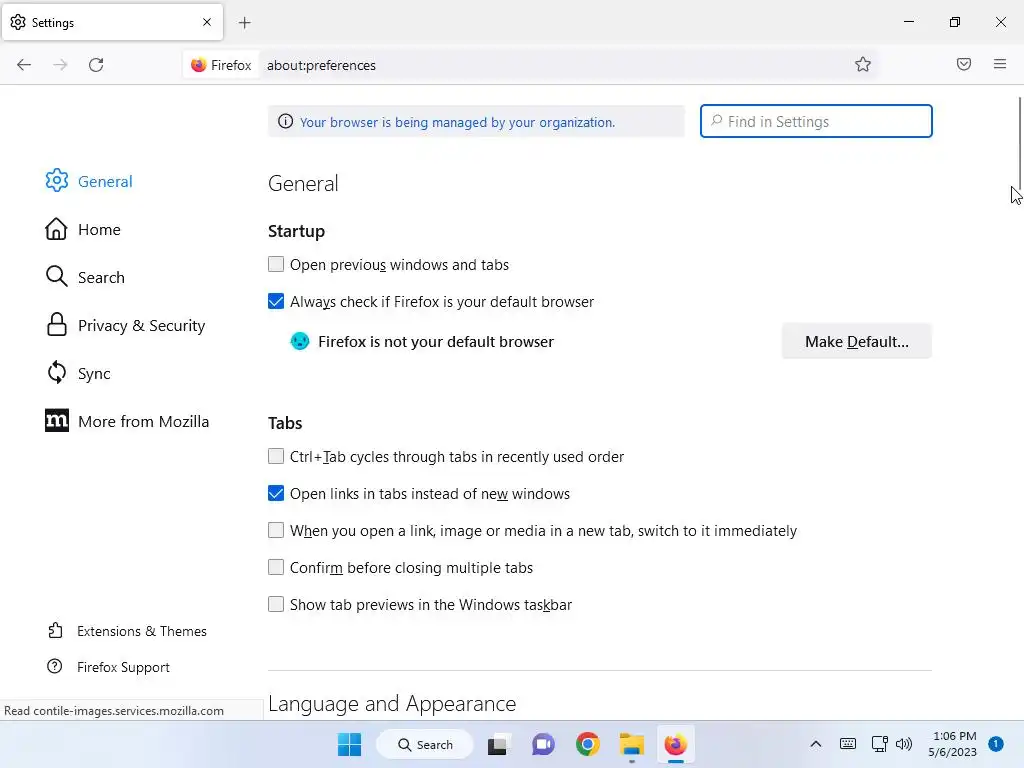Open the volume control in system tray
This screenshot has height=768, width=1024.
(x=904, y=744)
